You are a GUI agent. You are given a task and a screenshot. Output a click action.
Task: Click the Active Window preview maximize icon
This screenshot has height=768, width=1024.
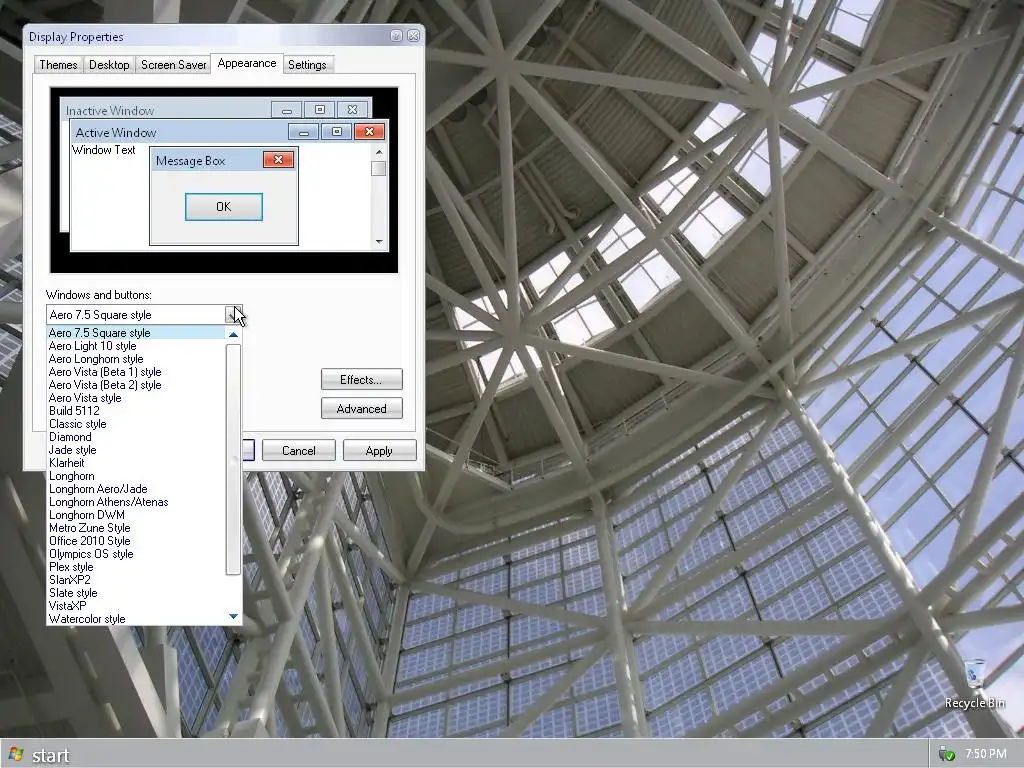point(336,131)
